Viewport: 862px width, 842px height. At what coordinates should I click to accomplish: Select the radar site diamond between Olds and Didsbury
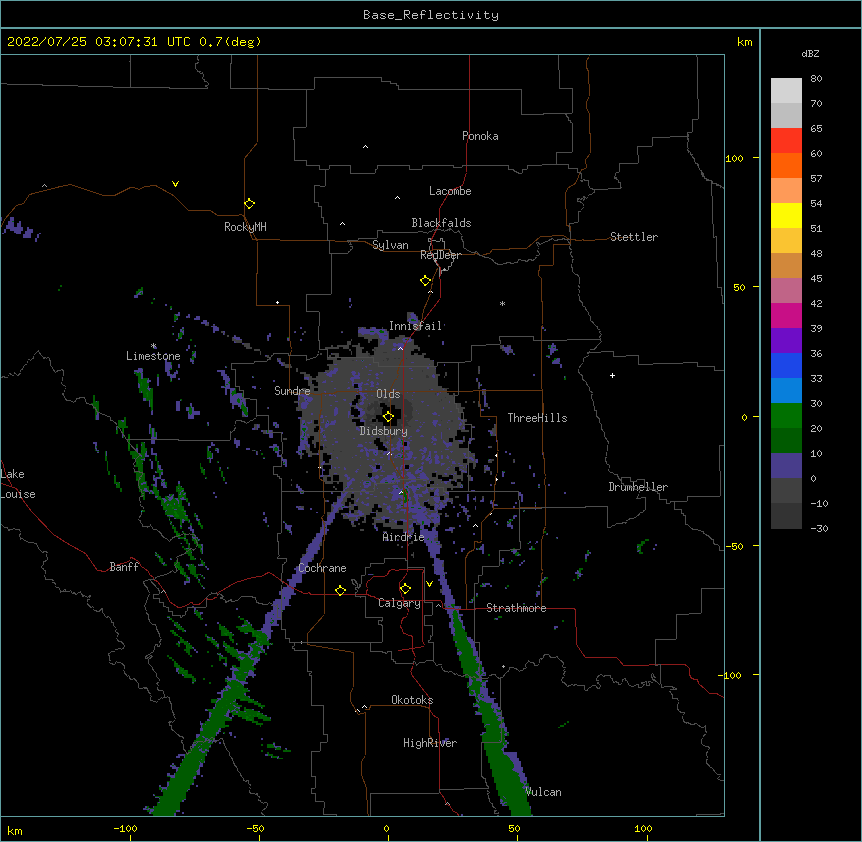tap(388, 417)
